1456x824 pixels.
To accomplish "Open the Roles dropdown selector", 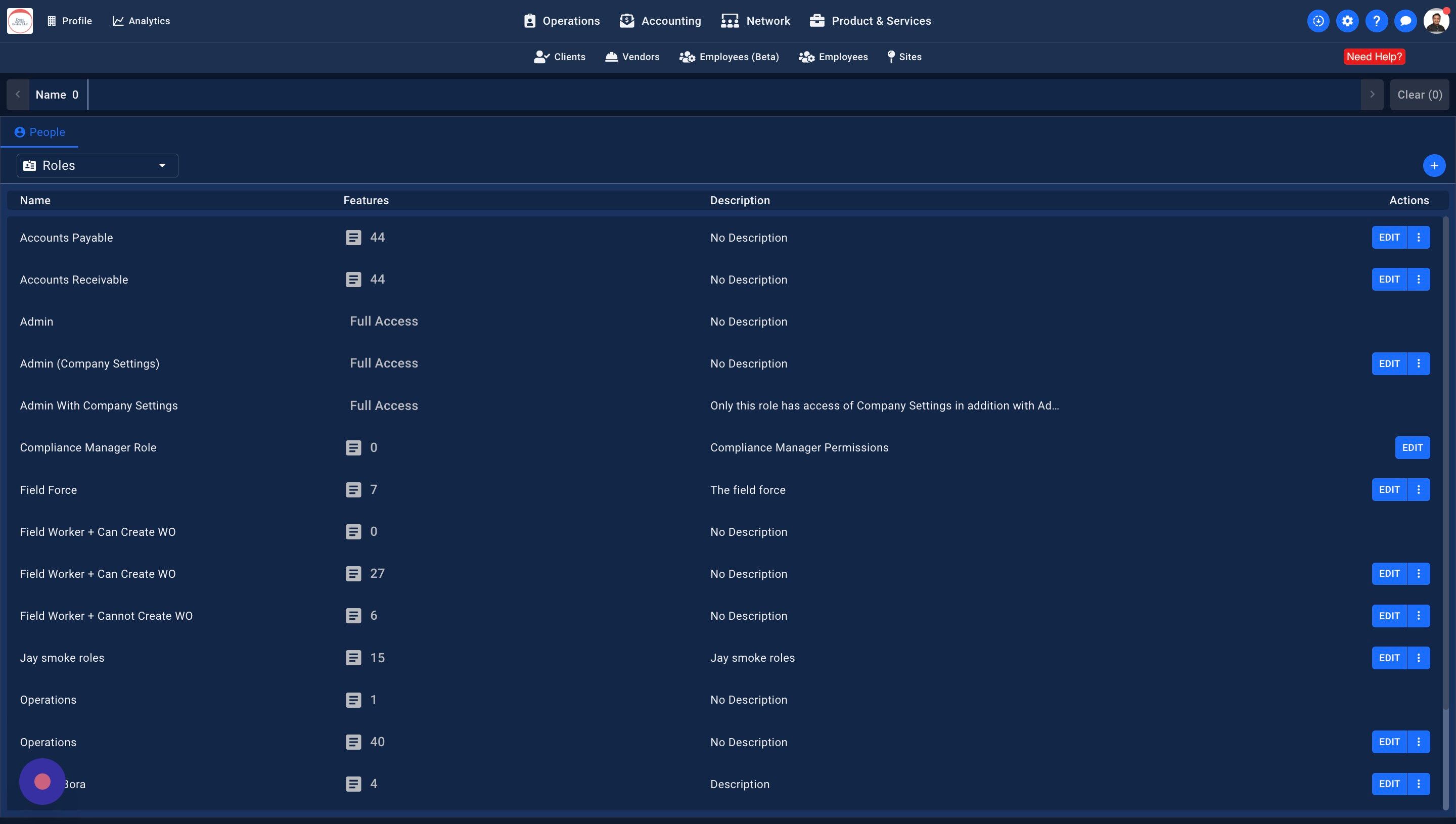I will click(98, 166).
